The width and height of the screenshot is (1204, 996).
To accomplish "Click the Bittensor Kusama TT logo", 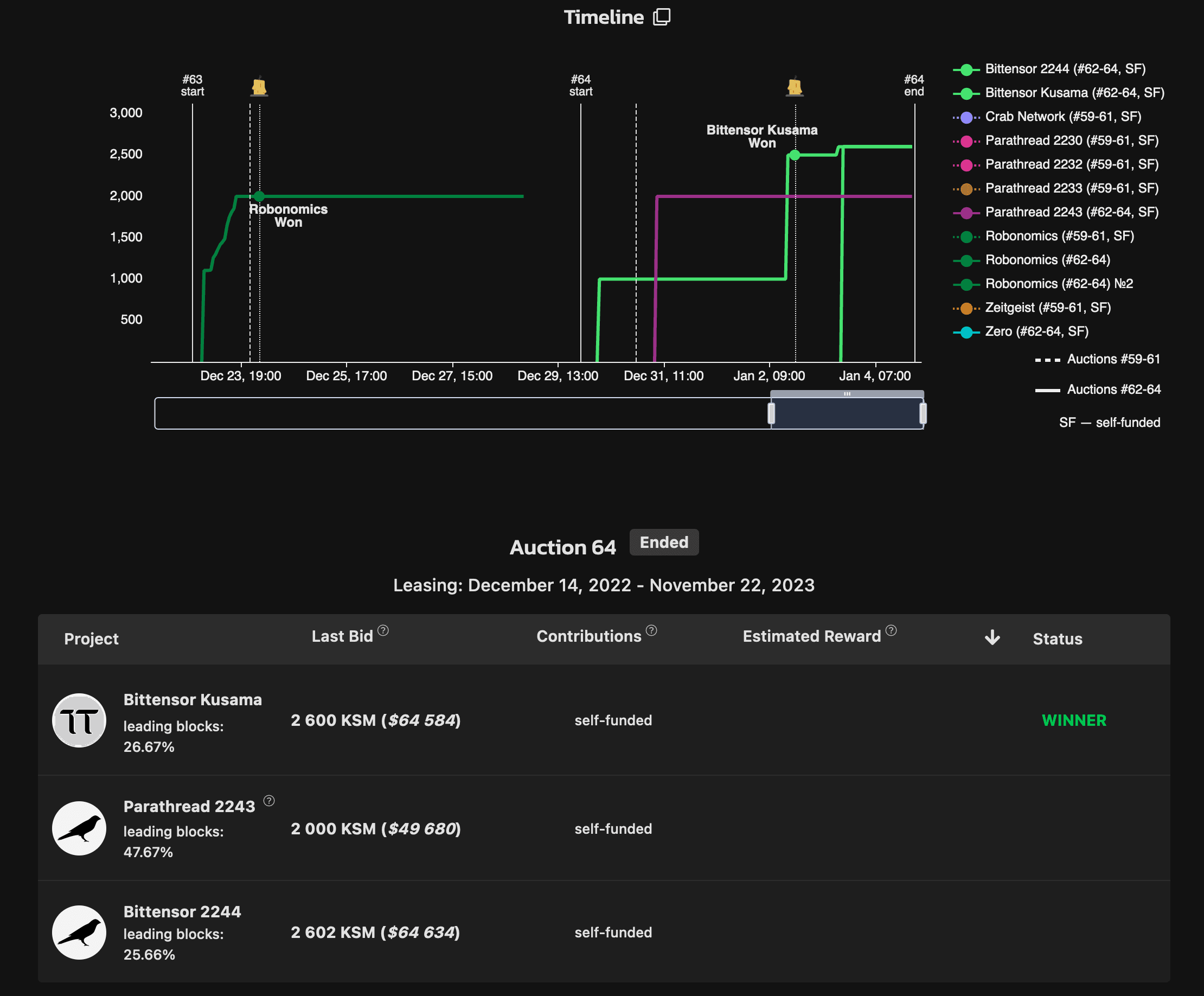I will [x=79, y=720].
